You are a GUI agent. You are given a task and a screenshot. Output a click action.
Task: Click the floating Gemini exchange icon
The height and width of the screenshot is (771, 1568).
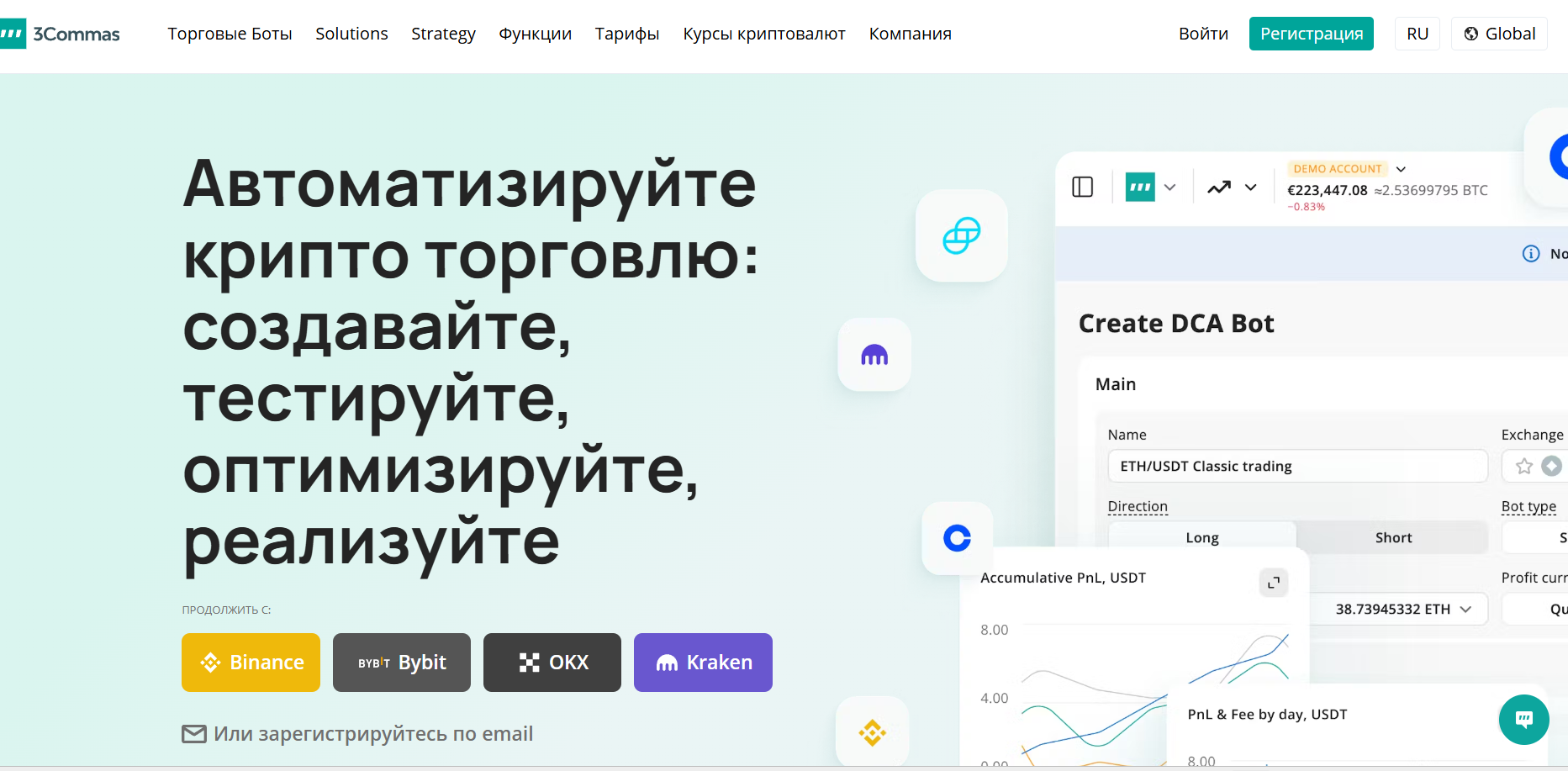[961, 235]
